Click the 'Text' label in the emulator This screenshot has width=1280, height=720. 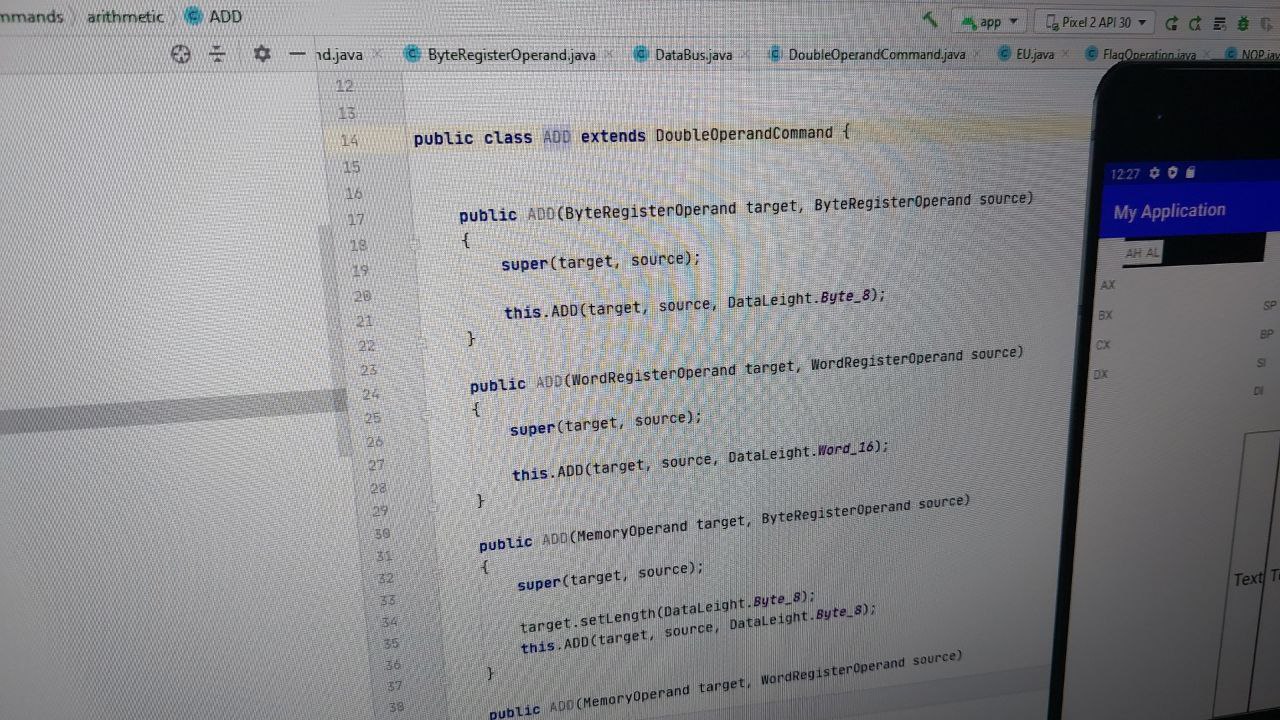point(1248,578)
